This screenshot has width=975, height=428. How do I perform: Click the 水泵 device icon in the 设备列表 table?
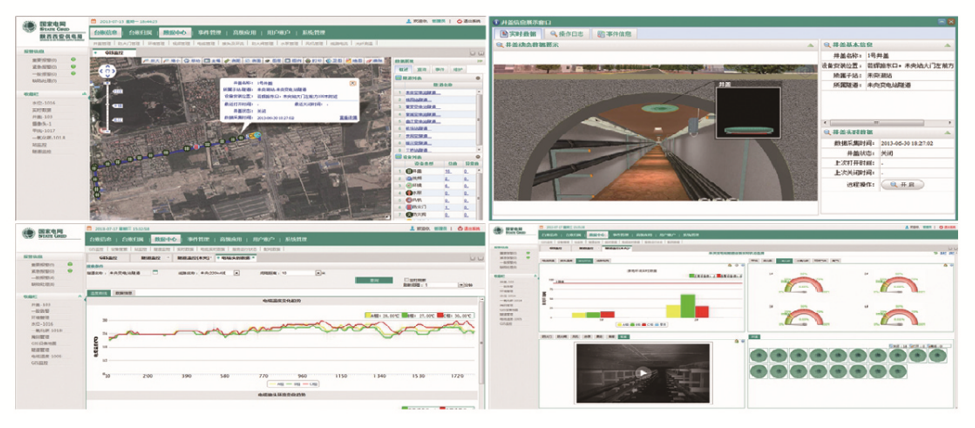tap(409, 193)
